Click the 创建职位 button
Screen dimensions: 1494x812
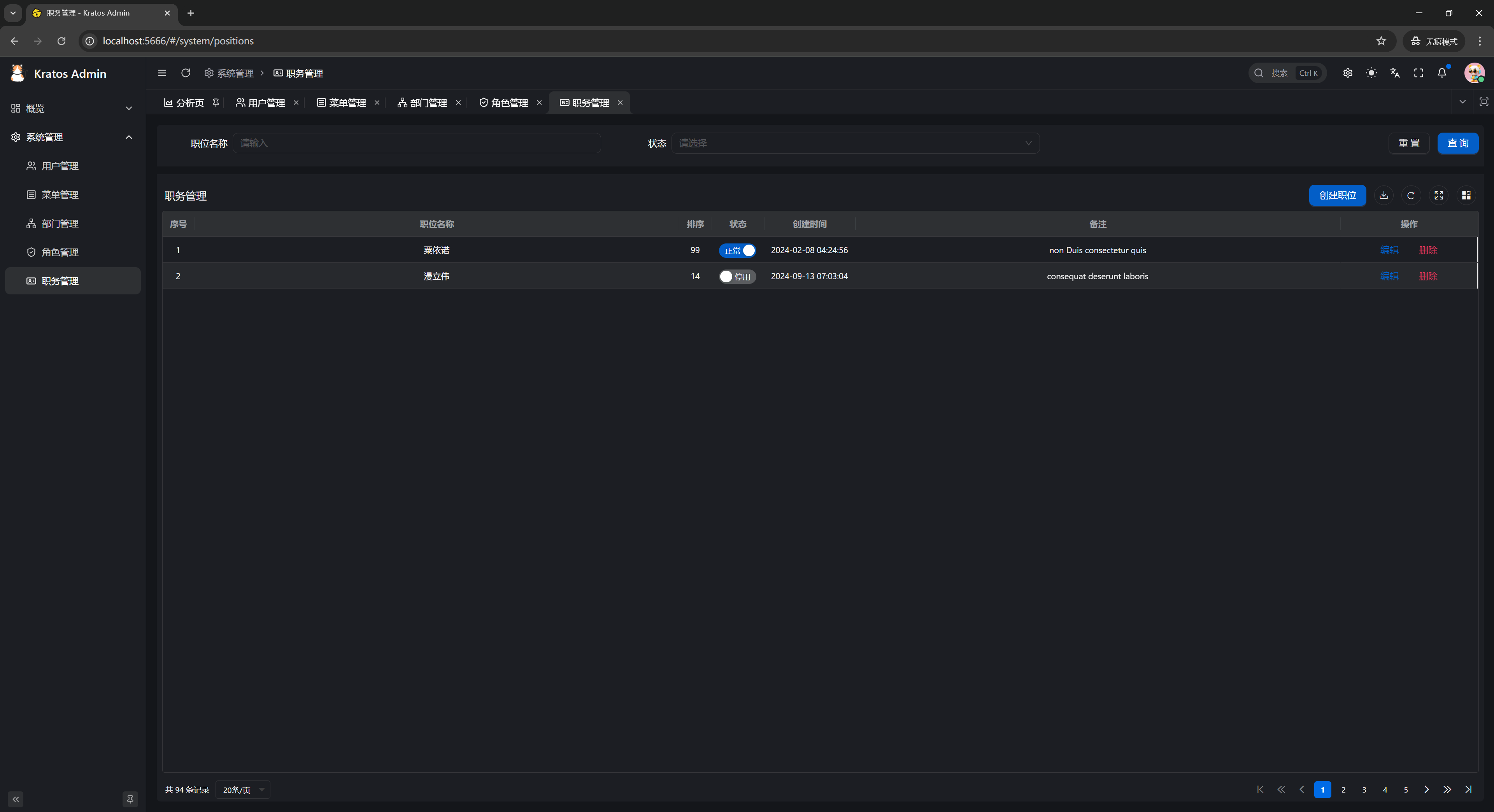click(x=1338, y=195)
